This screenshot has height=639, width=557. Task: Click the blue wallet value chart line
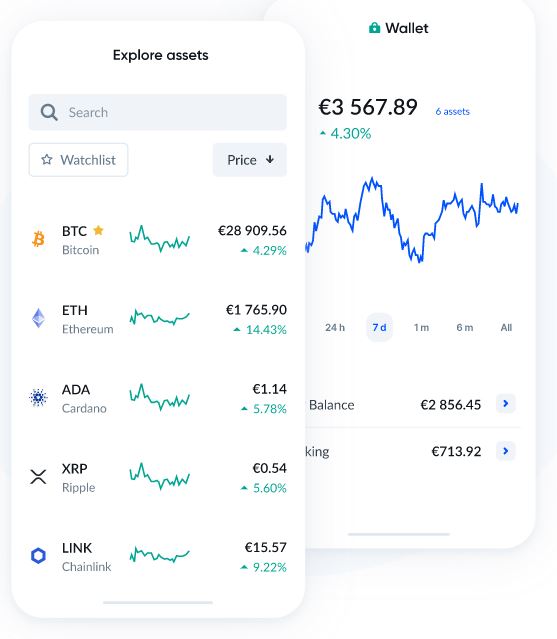tap(412, 220)
